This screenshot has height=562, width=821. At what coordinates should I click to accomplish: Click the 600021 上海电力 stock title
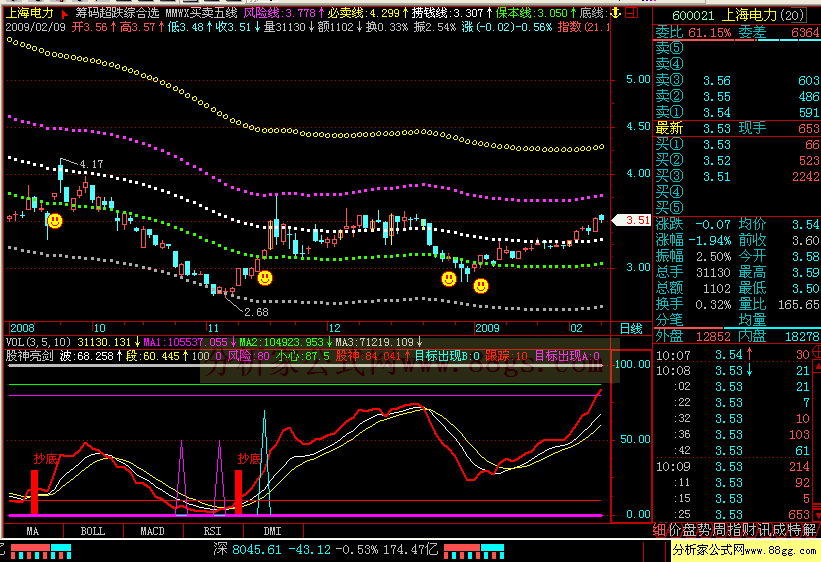click(737, 15)
